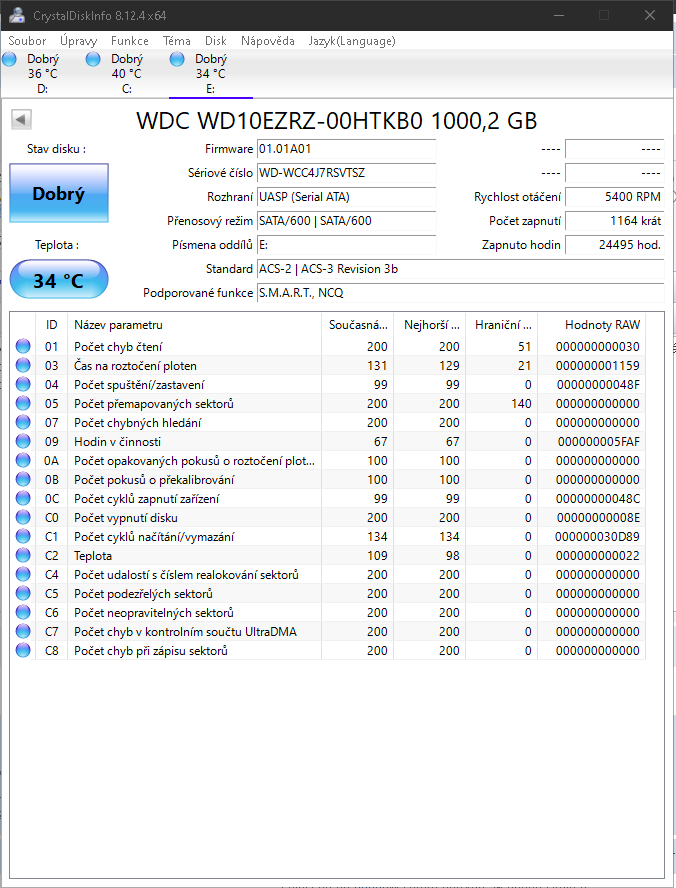
Task: Switch to drive E: at 34 °C
Action: click(211, 74)
